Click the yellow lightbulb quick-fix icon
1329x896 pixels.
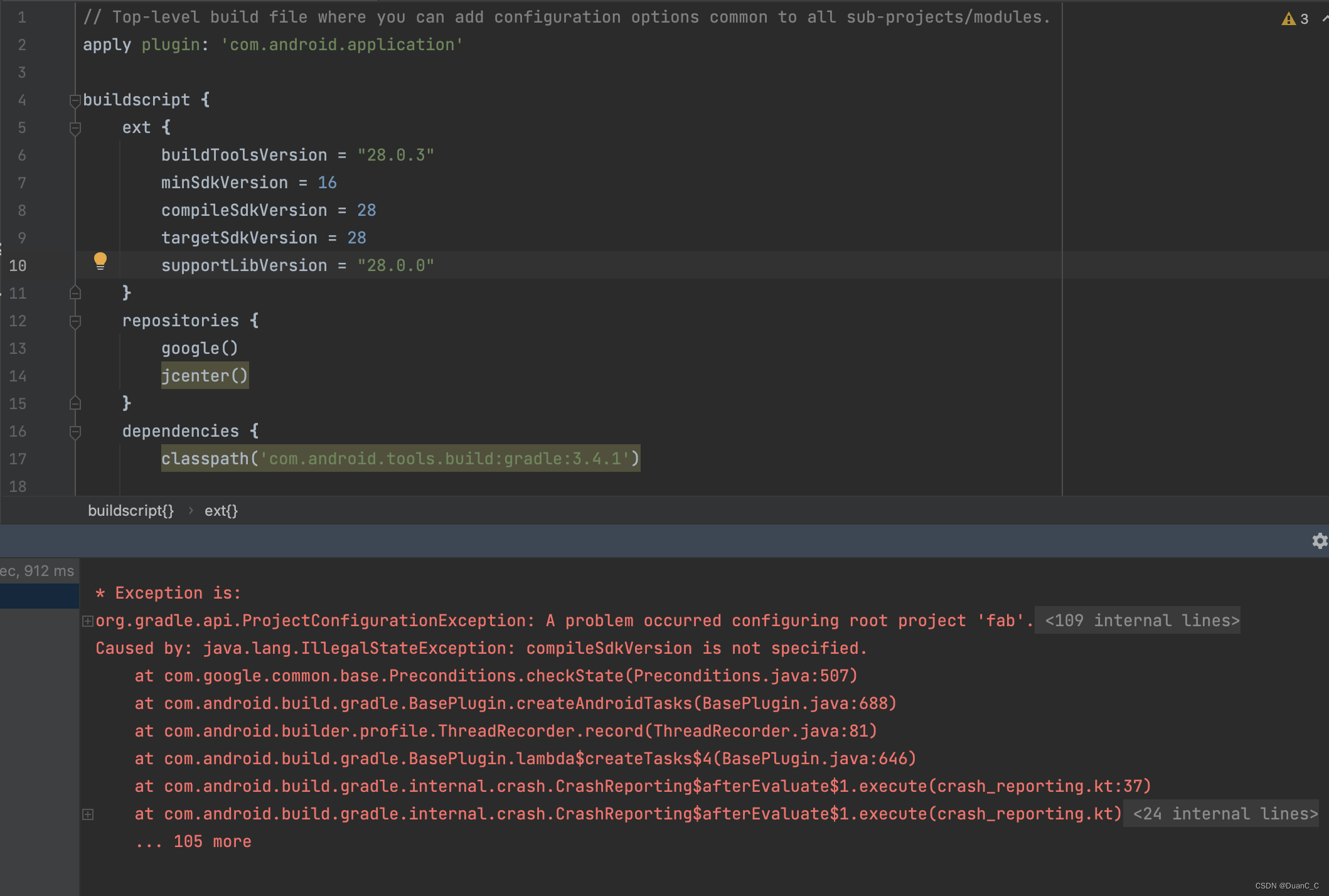point(100,260)
